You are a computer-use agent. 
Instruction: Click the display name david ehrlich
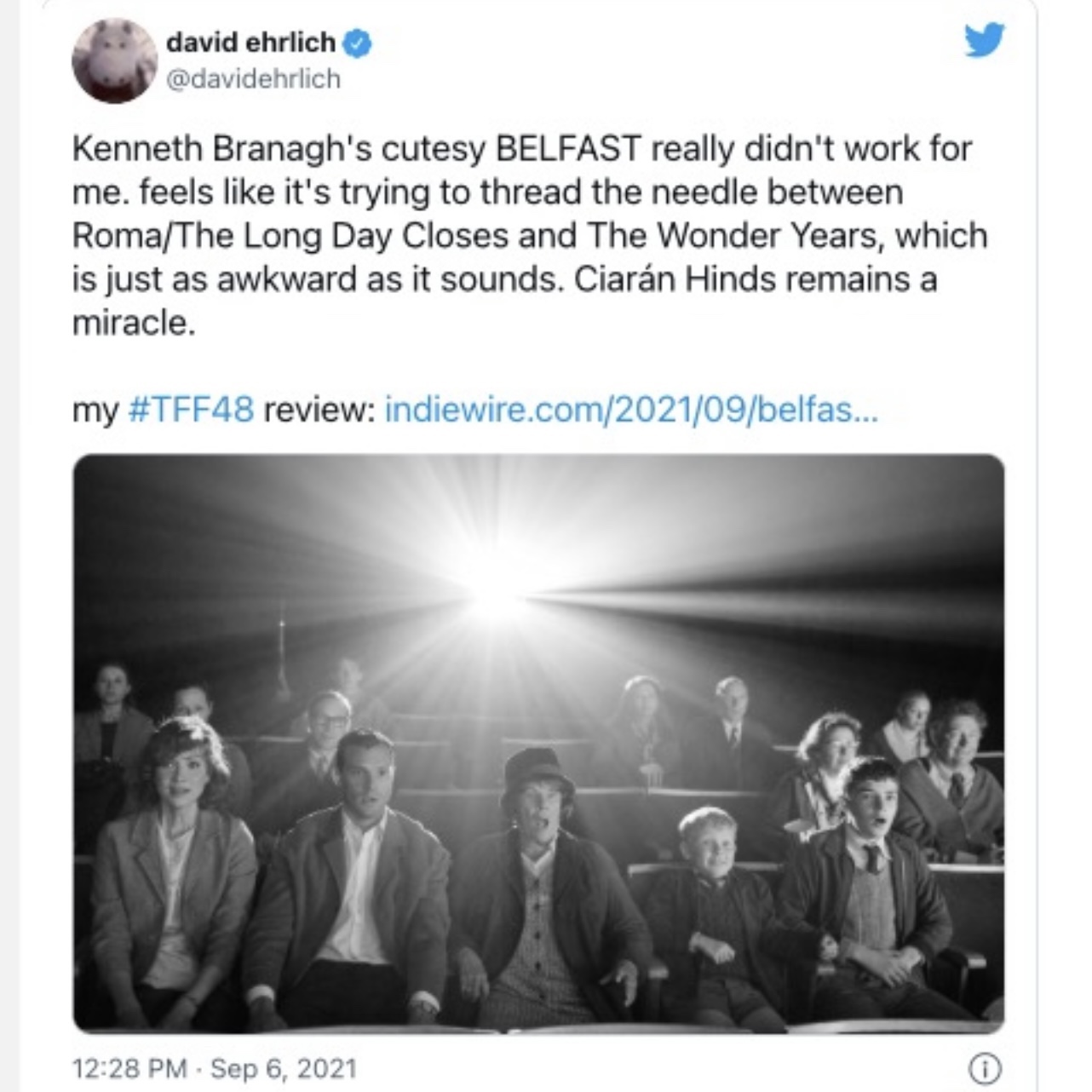pos(250,41)
